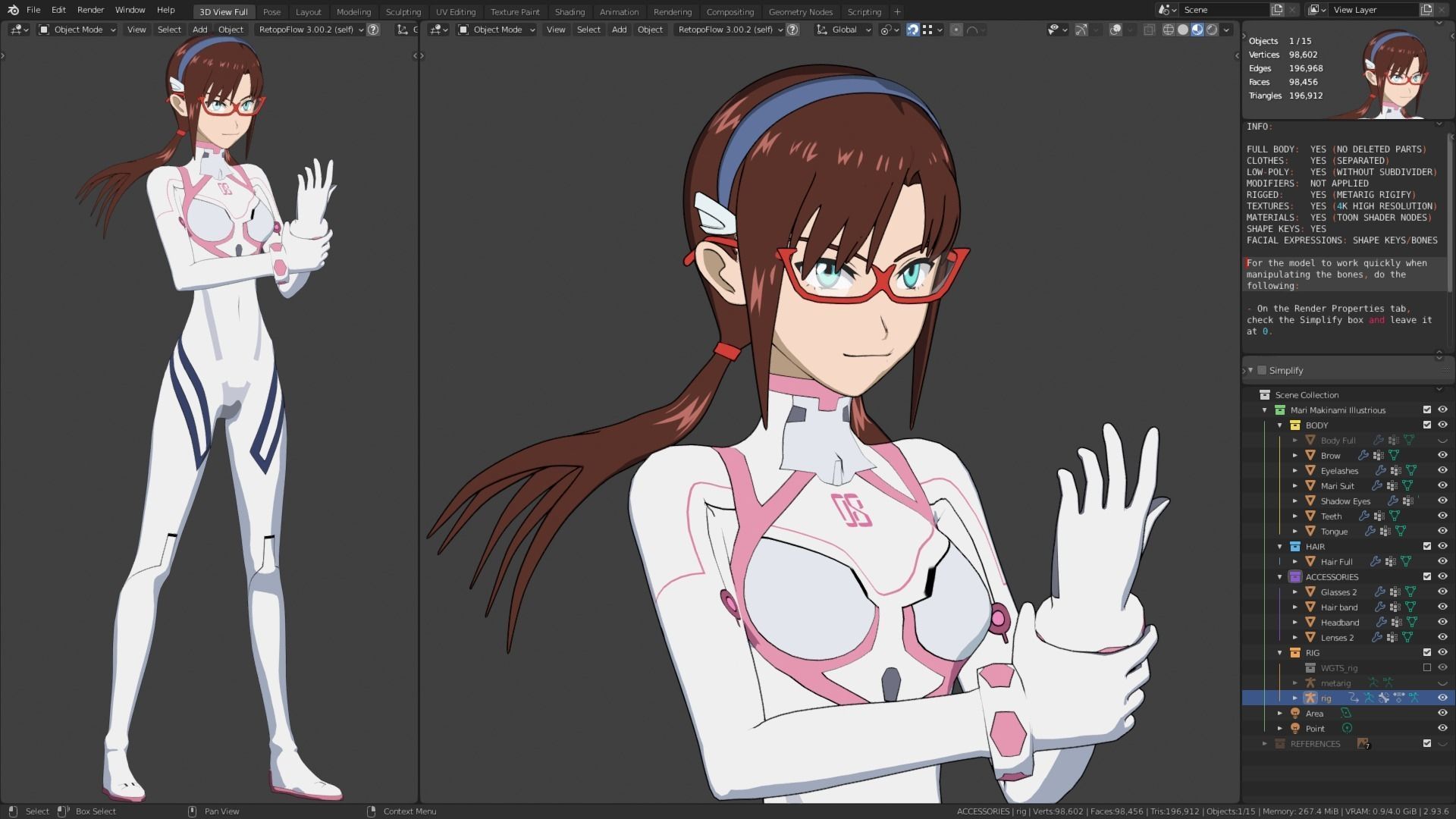Toggle the snap magnet icon in right viewport
The image size is (1456, 819).
click(x=913, y=30)
